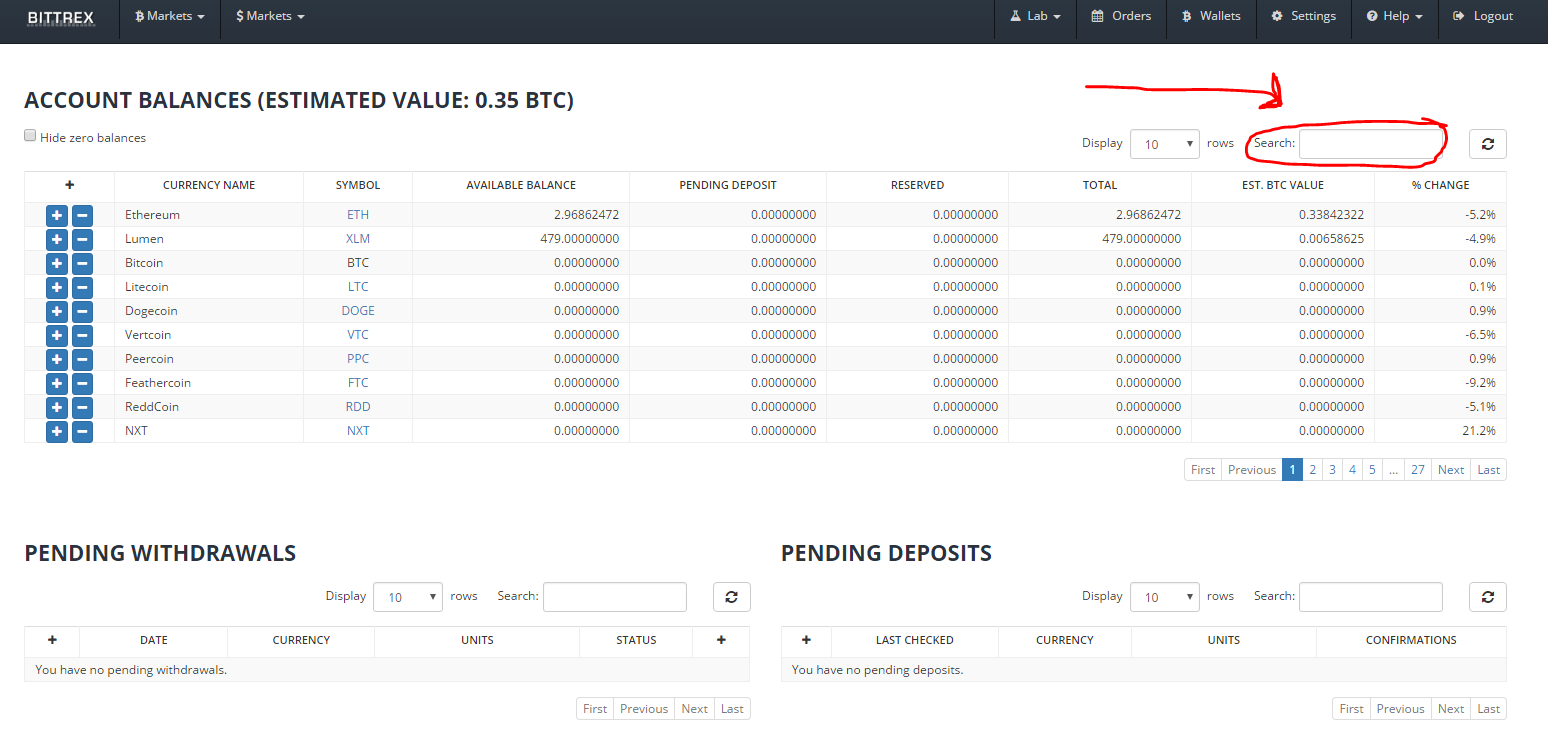Click the Bittrex logo
This screenshot has height=735, width=1548.
[60, 16]
